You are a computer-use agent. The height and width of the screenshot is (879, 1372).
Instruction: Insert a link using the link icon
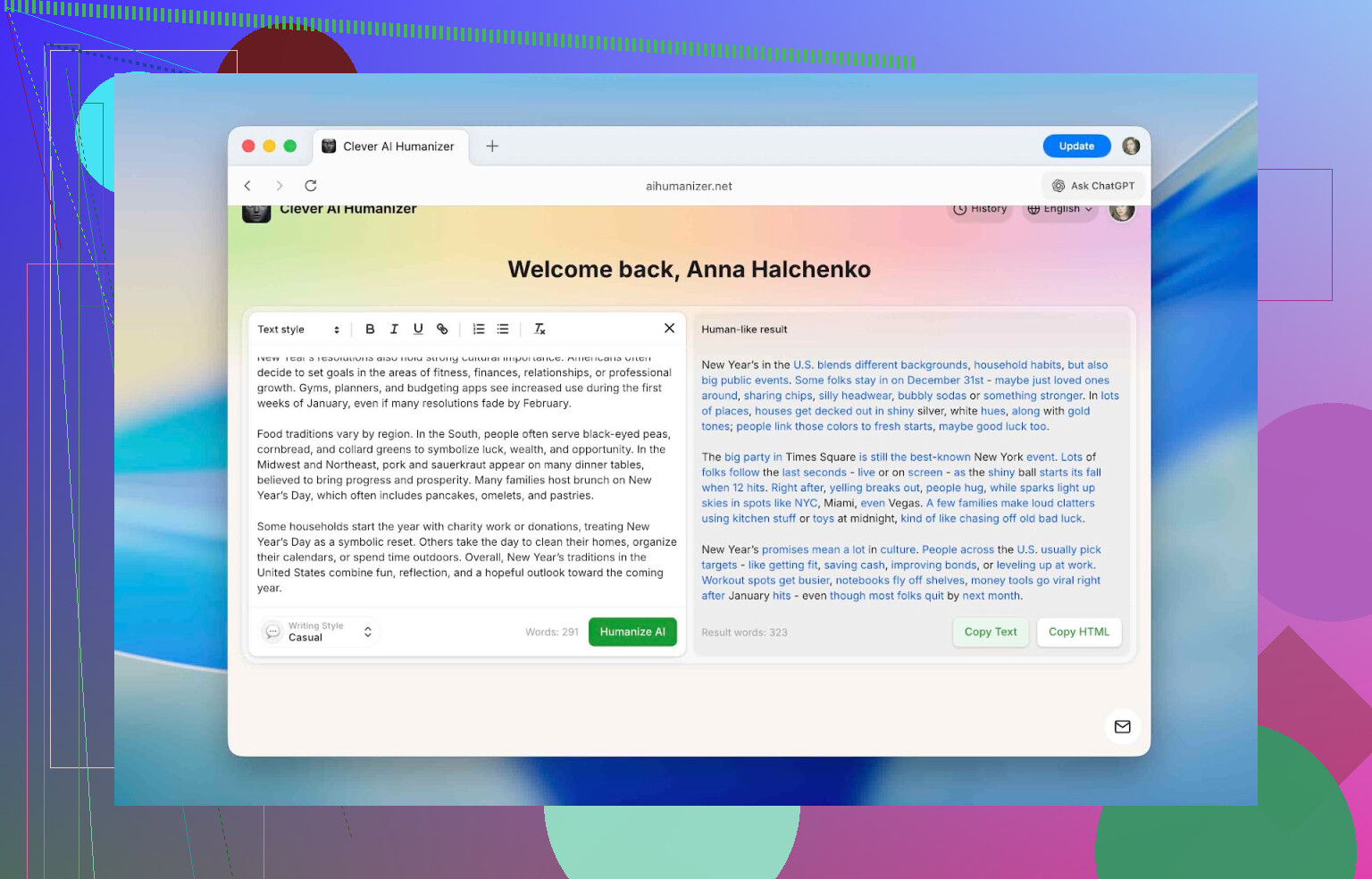pyautogui.click(x=442, y=329)
